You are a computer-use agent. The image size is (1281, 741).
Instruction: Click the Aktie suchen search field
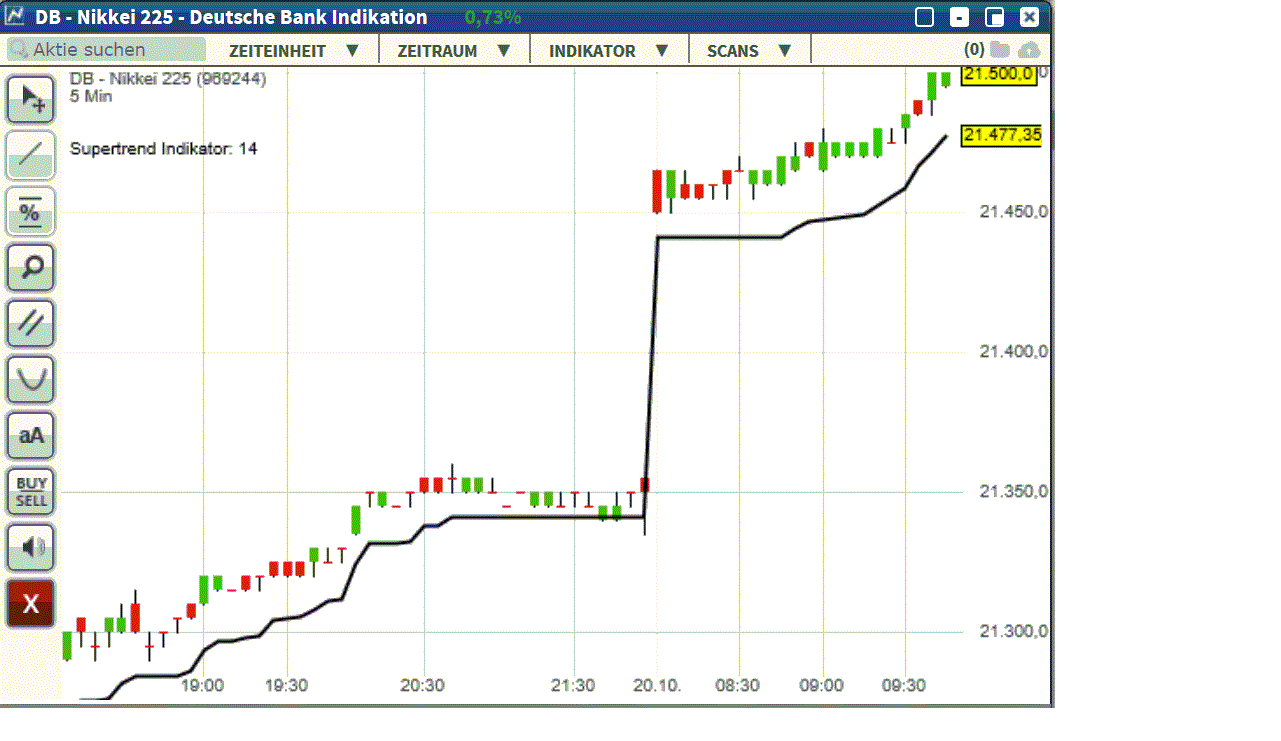click(x=106, y=50)
